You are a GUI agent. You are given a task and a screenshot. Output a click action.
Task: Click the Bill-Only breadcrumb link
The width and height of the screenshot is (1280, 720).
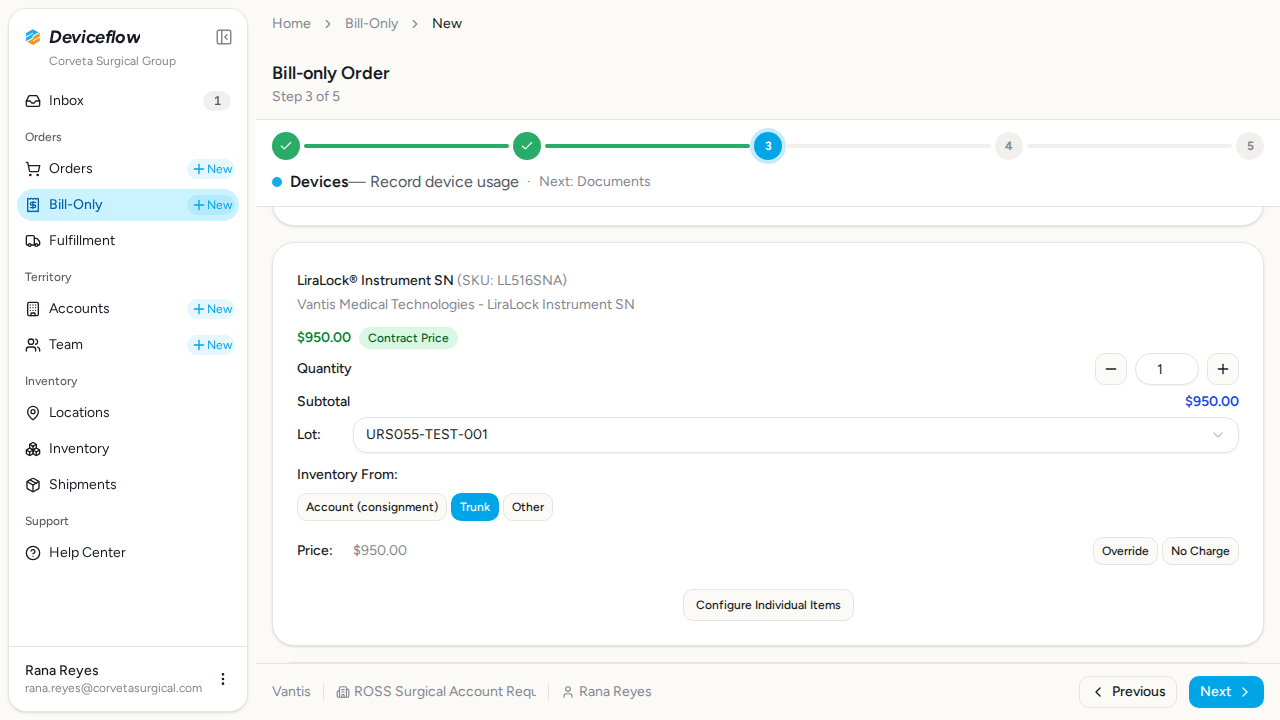click(x=372, y=23)
